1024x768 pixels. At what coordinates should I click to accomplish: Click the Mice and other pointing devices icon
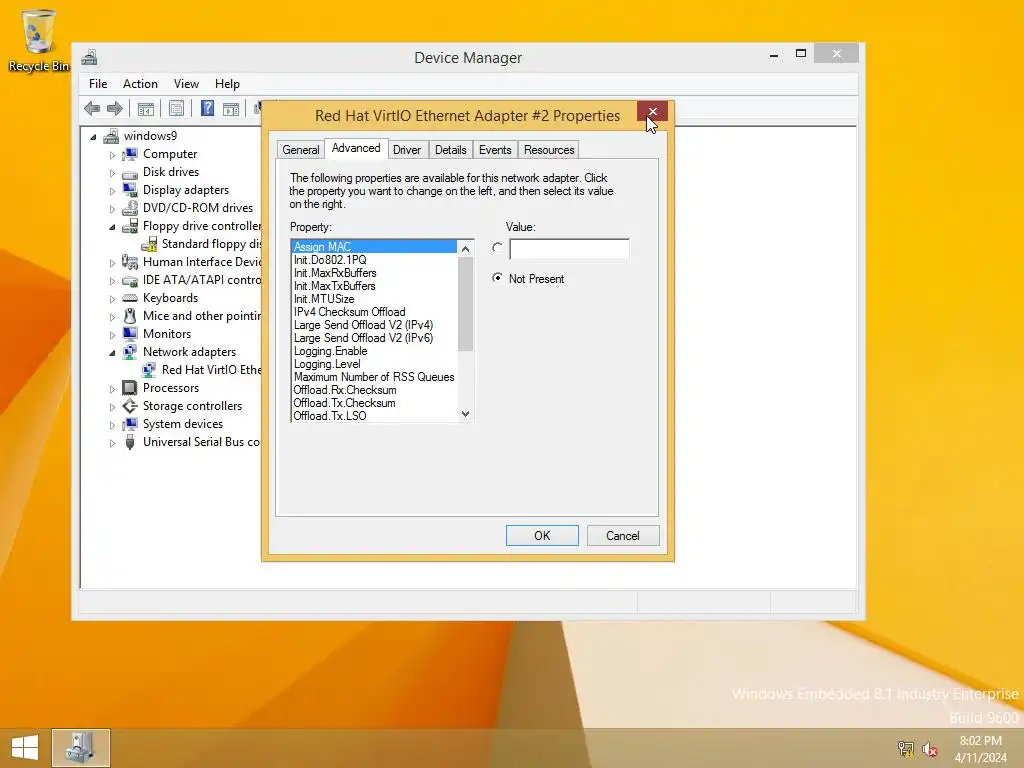click(130, 316)
